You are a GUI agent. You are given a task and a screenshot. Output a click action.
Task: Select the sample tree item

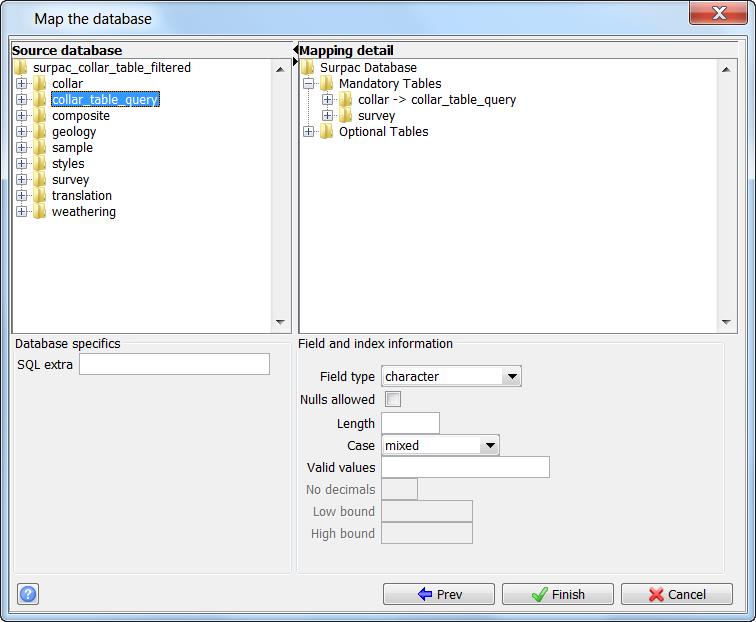(72, 148)
